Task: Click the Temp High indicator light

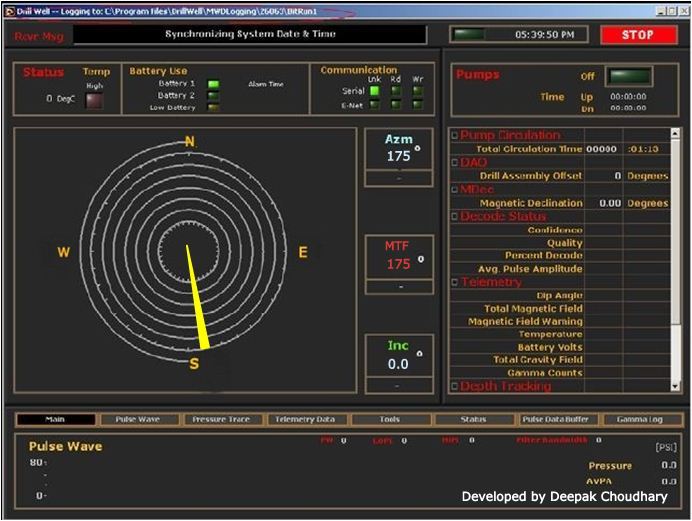Action: [x=94, y=101]
